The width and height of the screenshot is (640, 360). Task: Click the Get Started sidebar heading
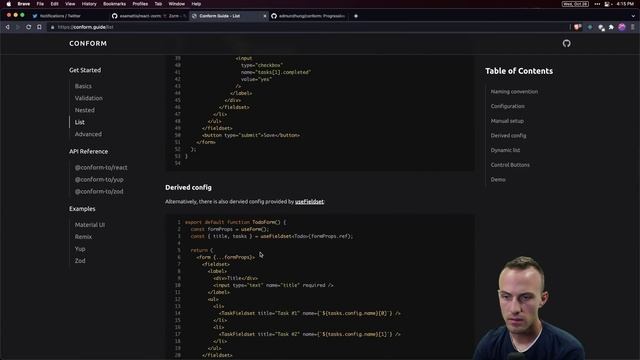point(85,70)
